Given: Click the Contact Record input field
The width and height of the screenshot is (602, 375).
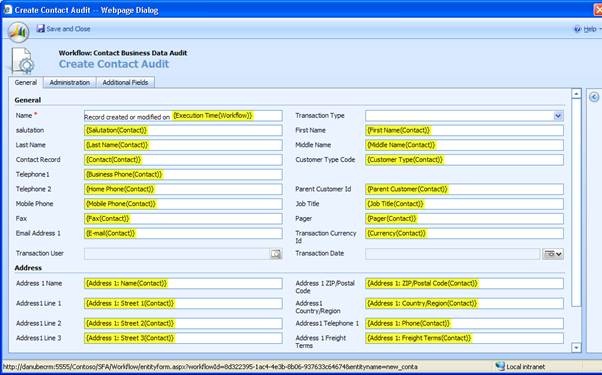Looking at the screenshot, I should (x=183, y=160).
